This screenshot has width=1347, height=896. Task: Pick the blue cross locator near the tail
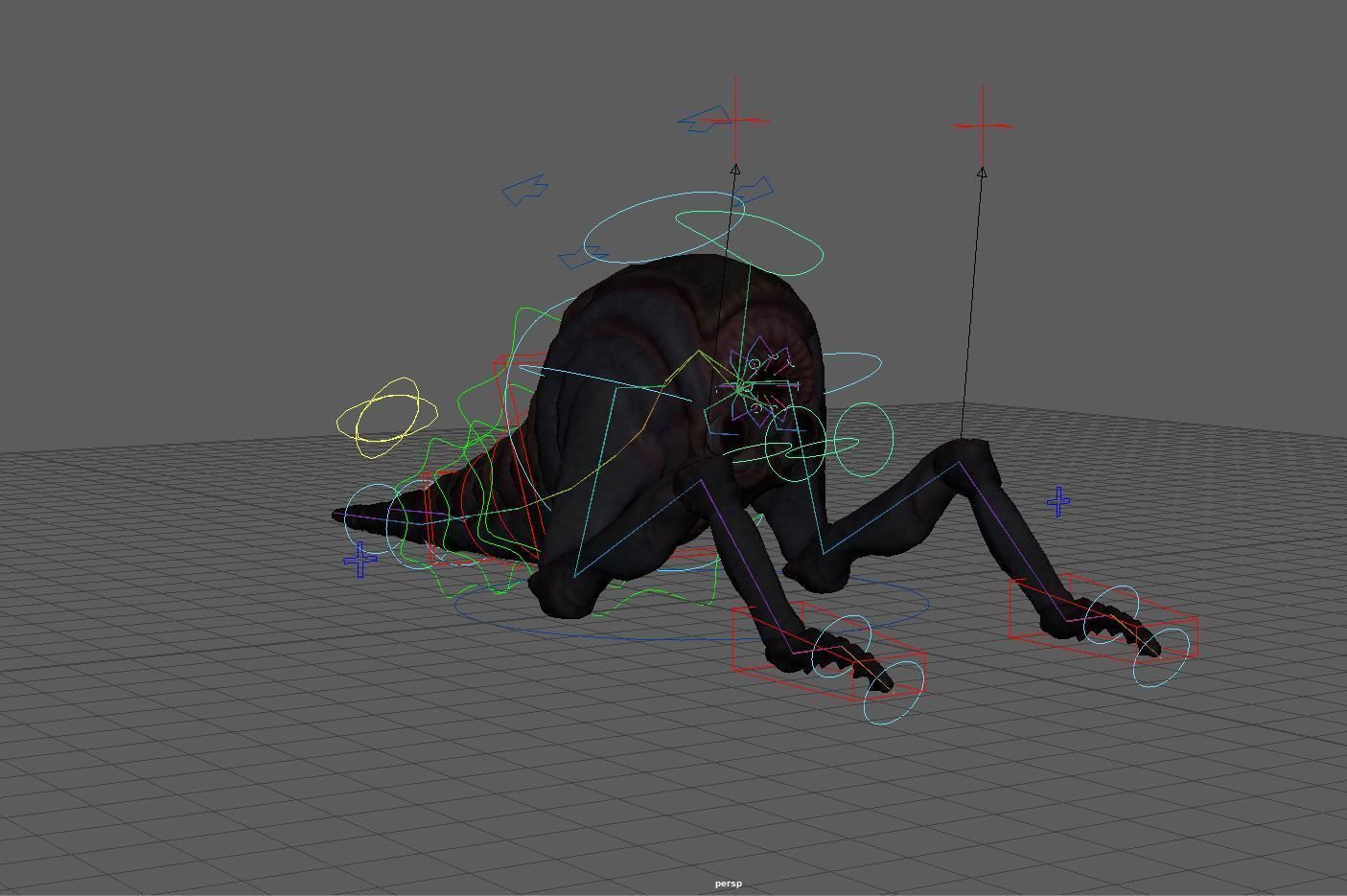click(x=360, y=560)
